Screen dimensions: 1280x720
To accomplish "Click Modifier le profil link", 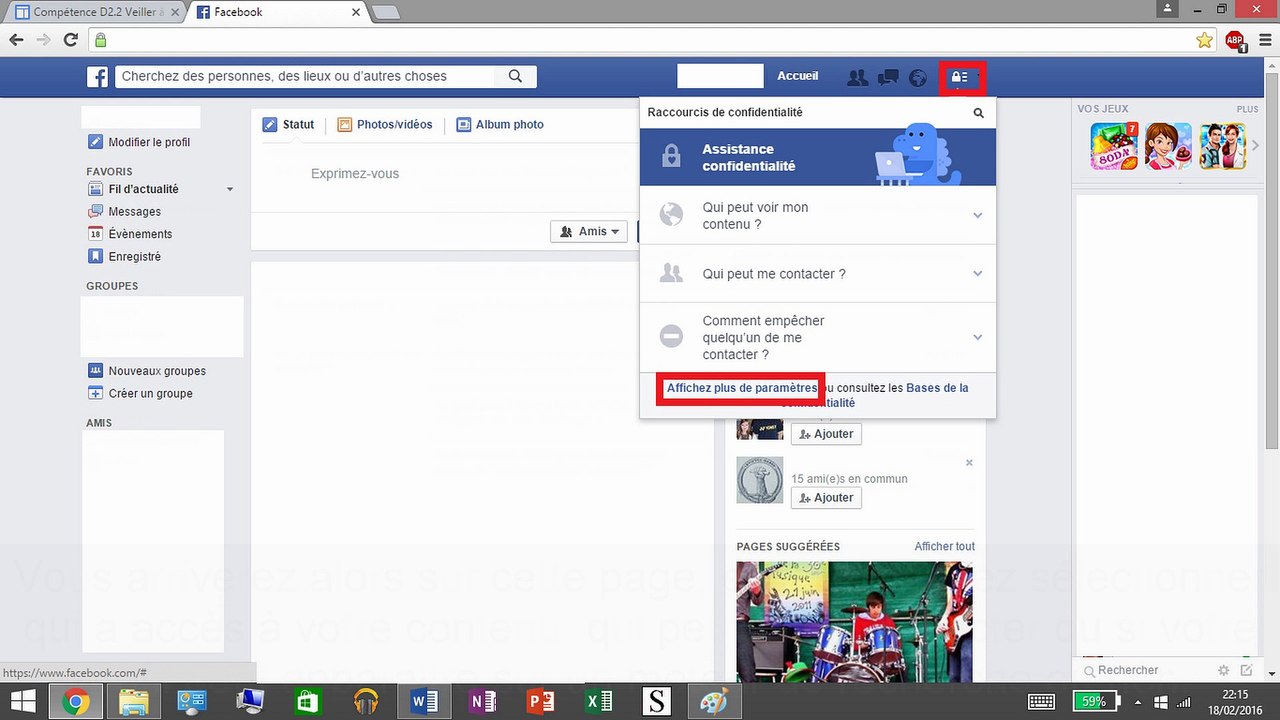I will click(x=138, y=142).
